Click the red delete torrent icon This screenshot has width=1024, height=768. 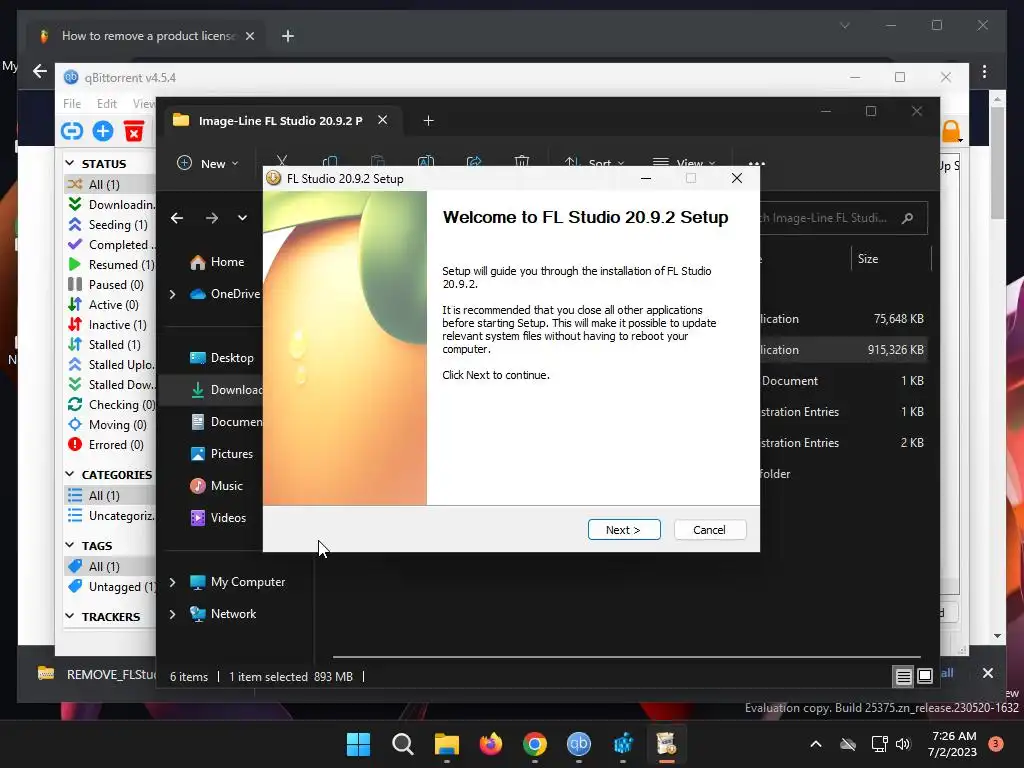coord(134,131)
